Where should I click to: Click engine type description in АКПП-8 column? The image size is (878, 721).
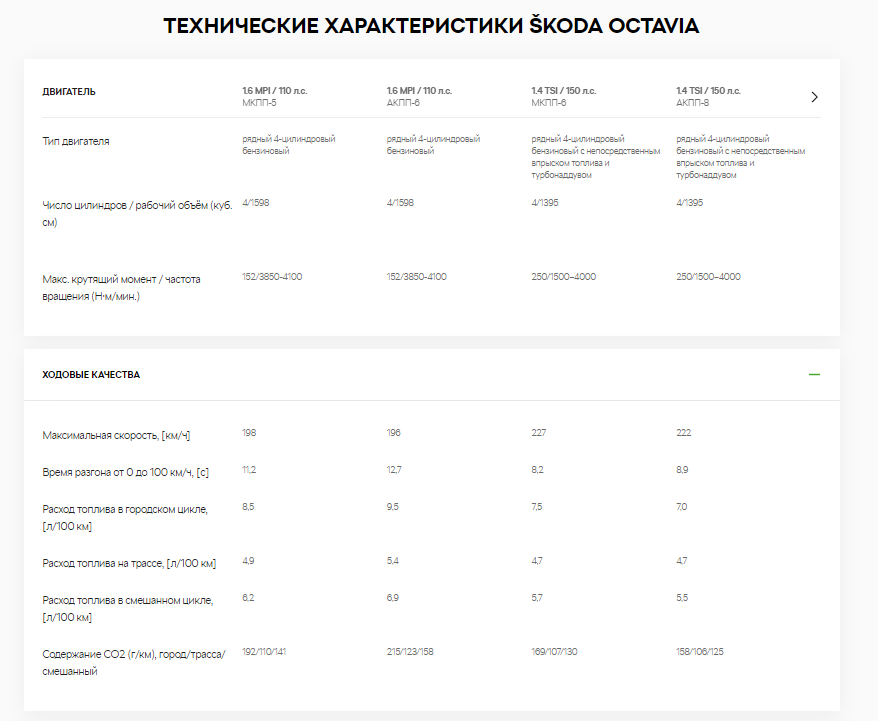tap(741, 157)
